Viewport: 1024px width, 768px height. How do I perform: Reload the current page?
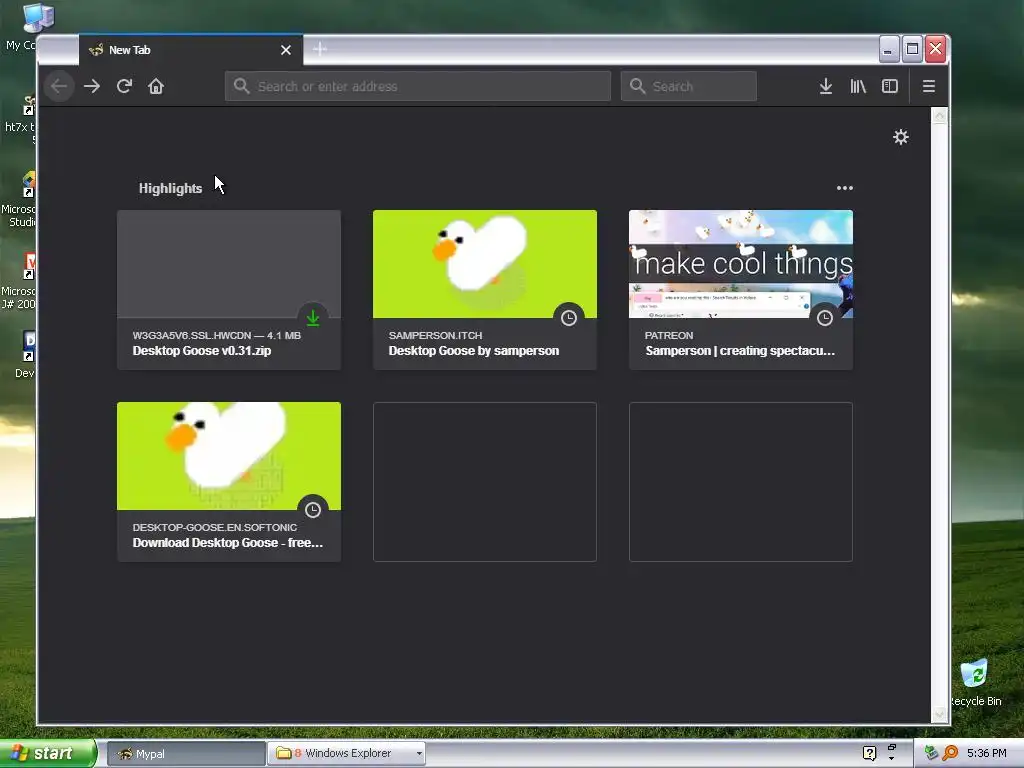(124, 86)
